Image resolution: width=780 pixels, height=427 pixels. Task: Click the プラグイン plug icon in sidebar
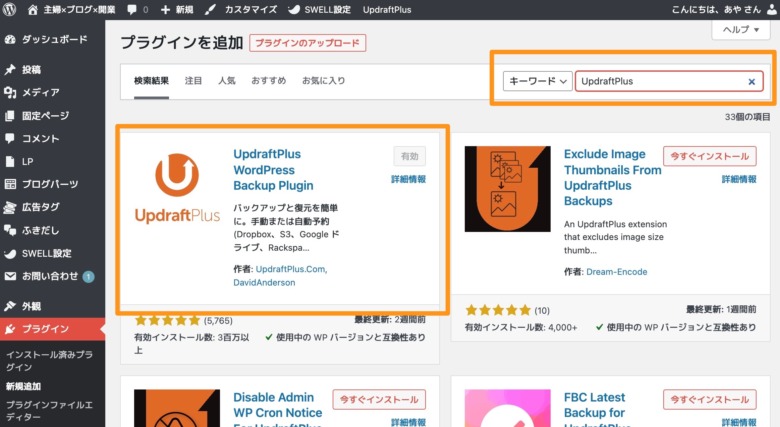pos(10,329)
